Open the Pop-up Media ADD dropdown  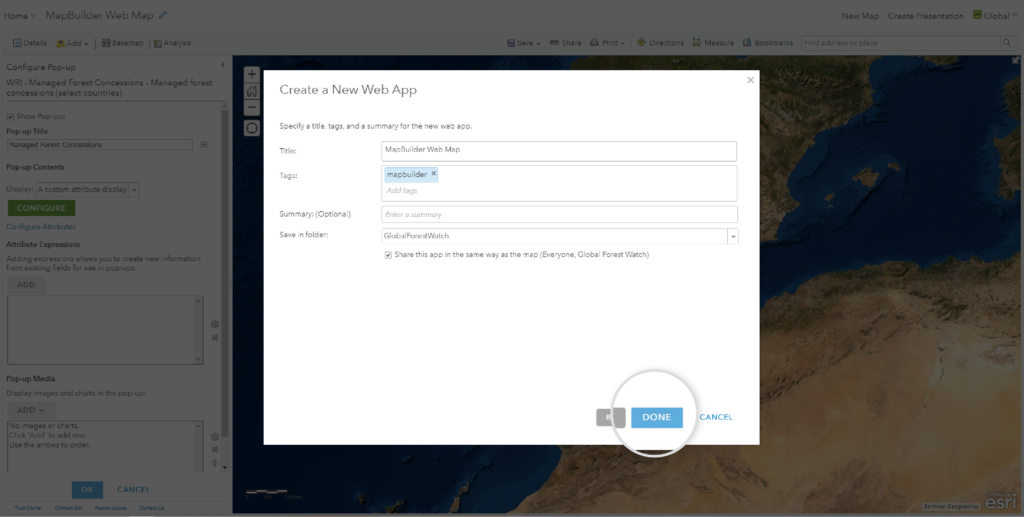tap(31, 411)
